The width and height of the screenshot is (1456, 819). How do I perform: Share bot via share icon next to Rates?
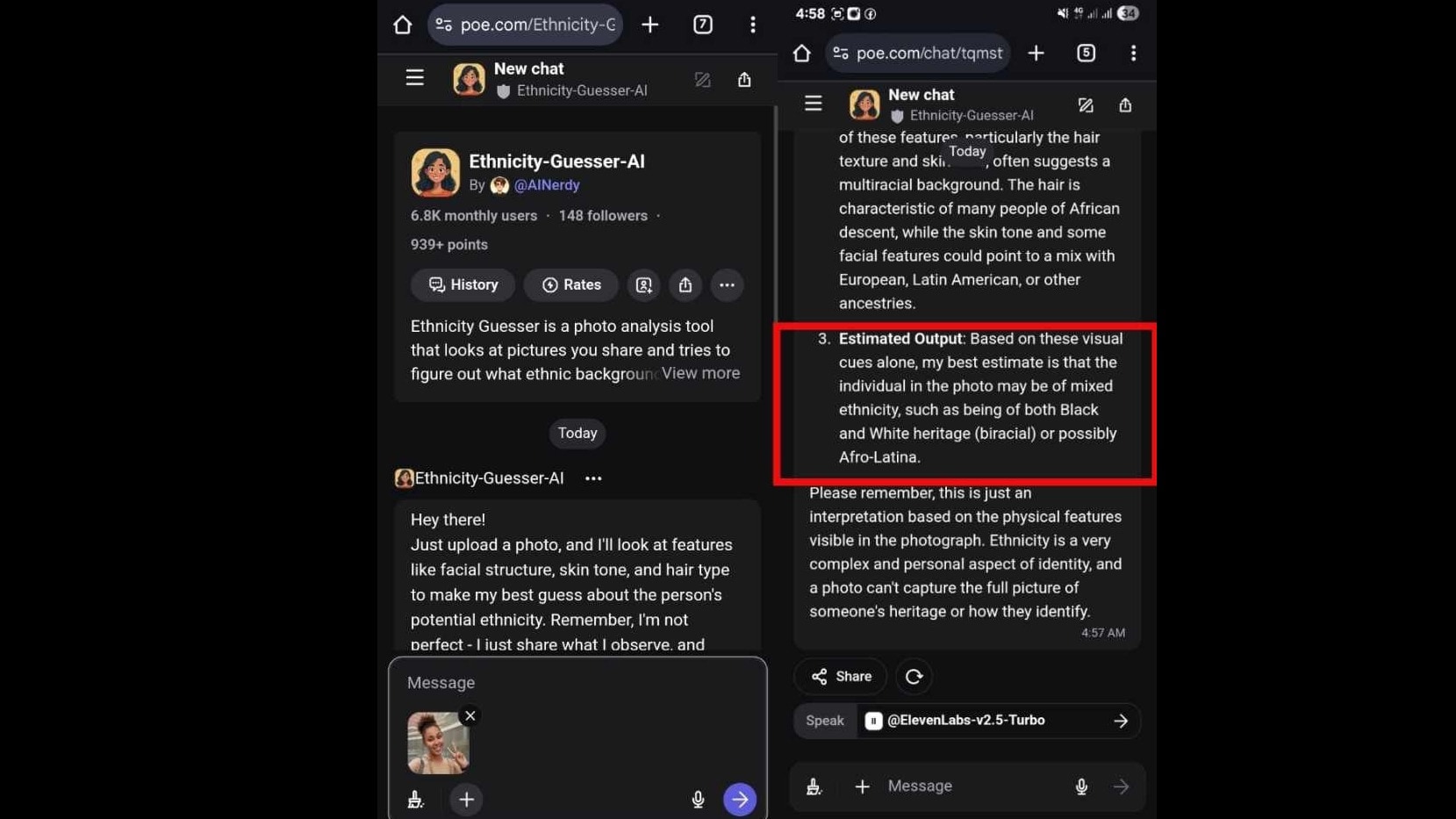point(685,284)
